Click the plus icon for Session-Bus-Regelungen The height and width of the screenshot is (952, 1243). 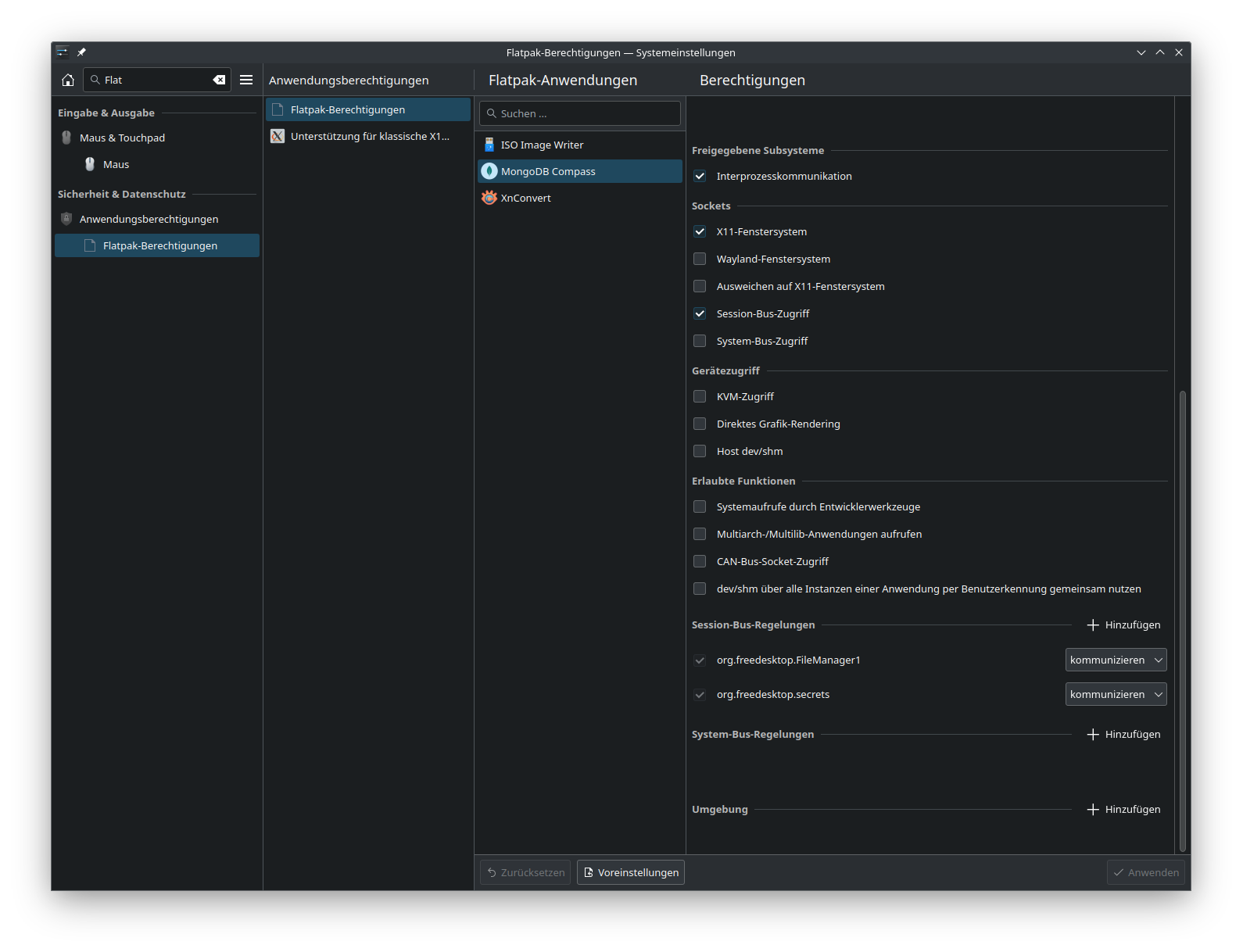pos(1093,625)
